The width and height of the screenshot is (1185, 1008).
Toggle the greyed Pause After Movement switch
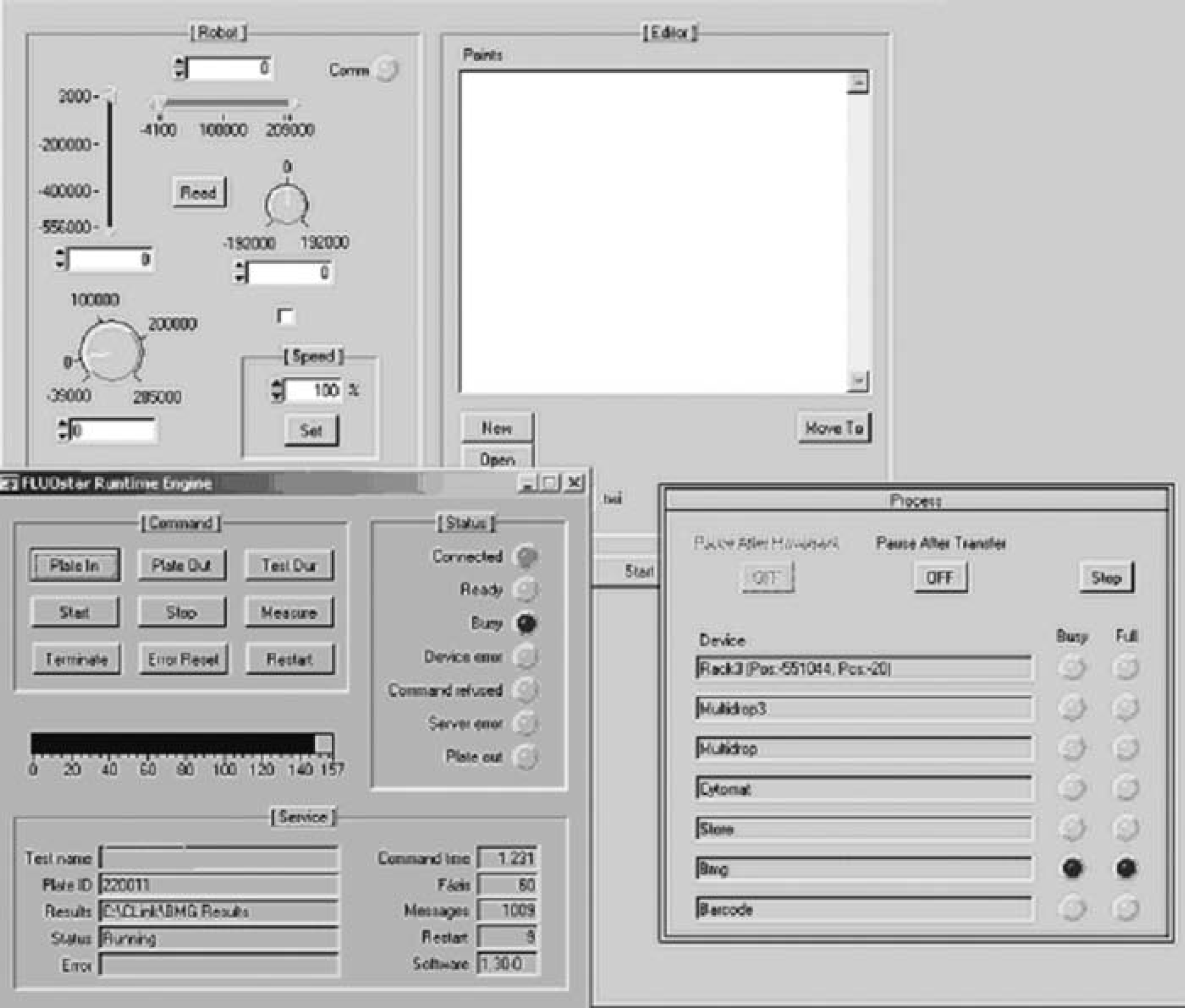766,578
